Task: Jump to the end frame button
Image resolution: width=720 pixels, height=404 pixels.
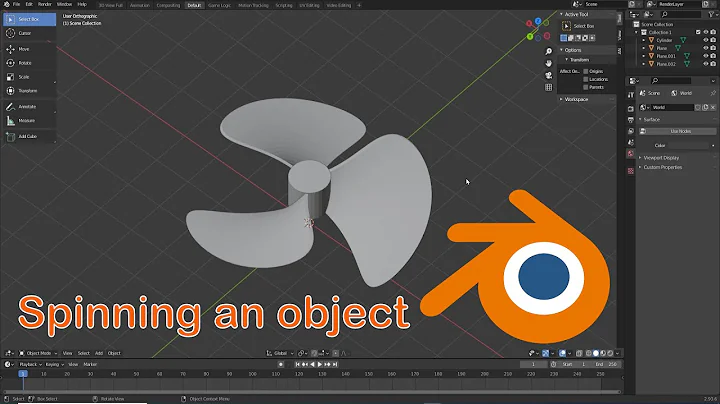Action: tap(335, 364)
